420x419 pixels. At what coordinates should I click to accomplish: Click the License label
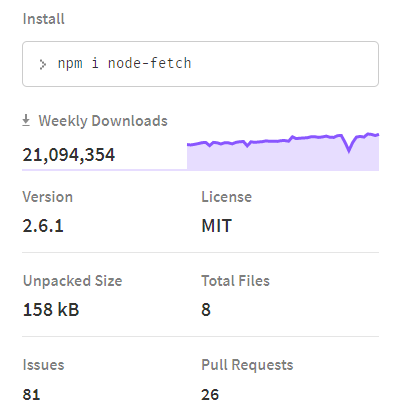coord(227,197)
